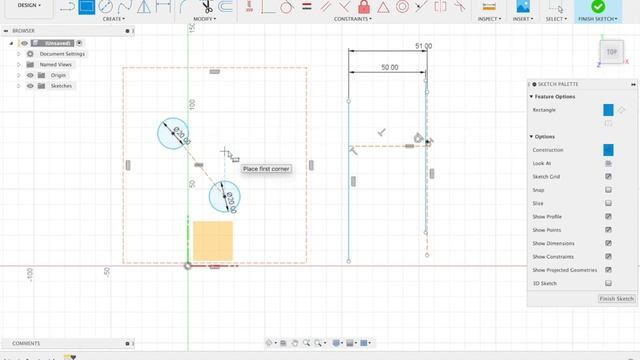Apply Symmetry constraint
Image resolution: width=640 pixels, height=360 pixels.
440,7
